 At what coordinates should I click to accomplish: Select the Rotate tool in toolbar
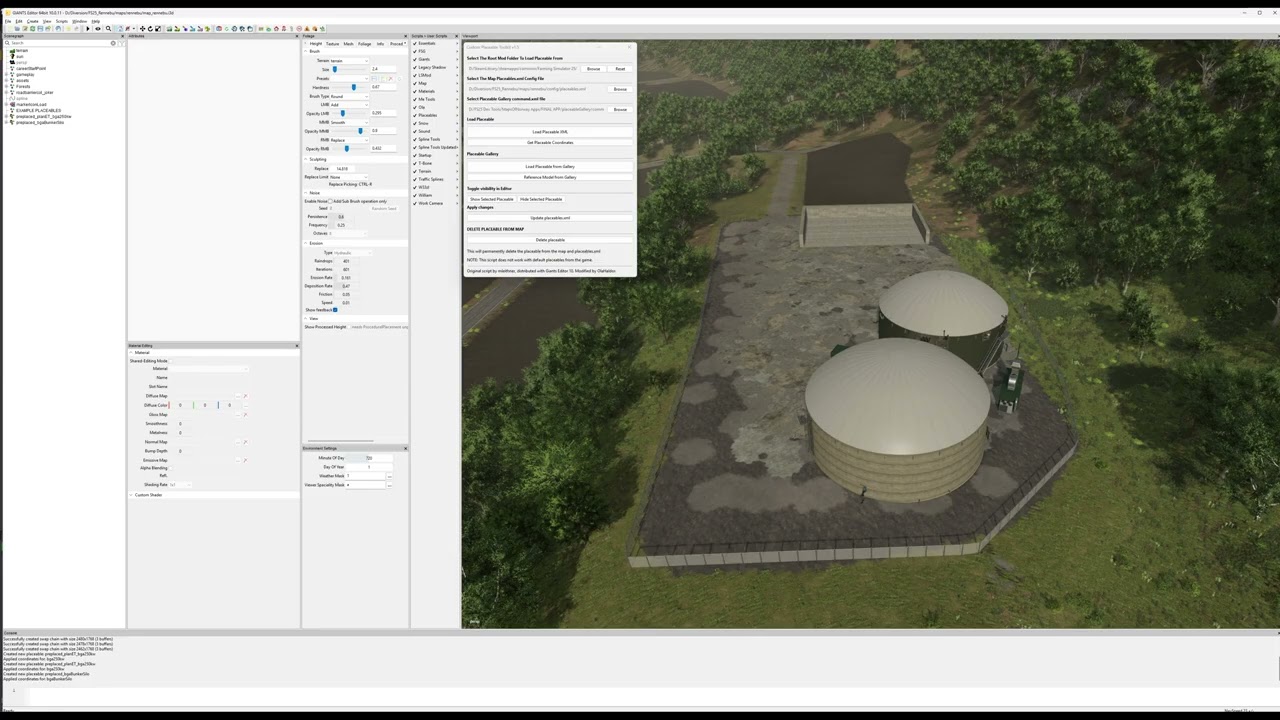pos(150,29)
